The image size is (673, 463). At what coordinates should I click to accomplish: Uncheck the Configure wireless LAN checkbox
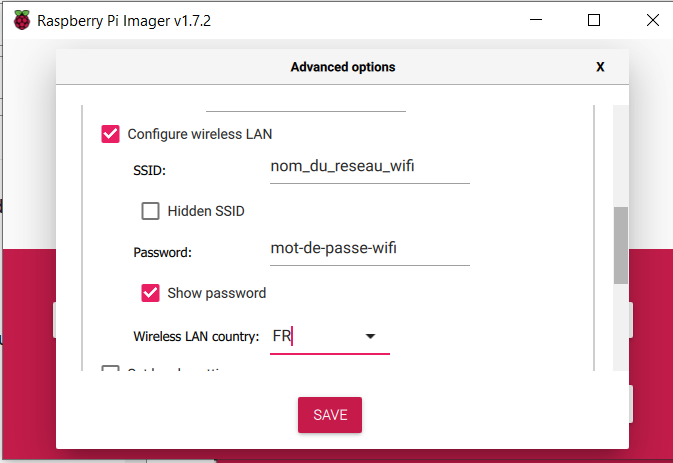(110, 134)
